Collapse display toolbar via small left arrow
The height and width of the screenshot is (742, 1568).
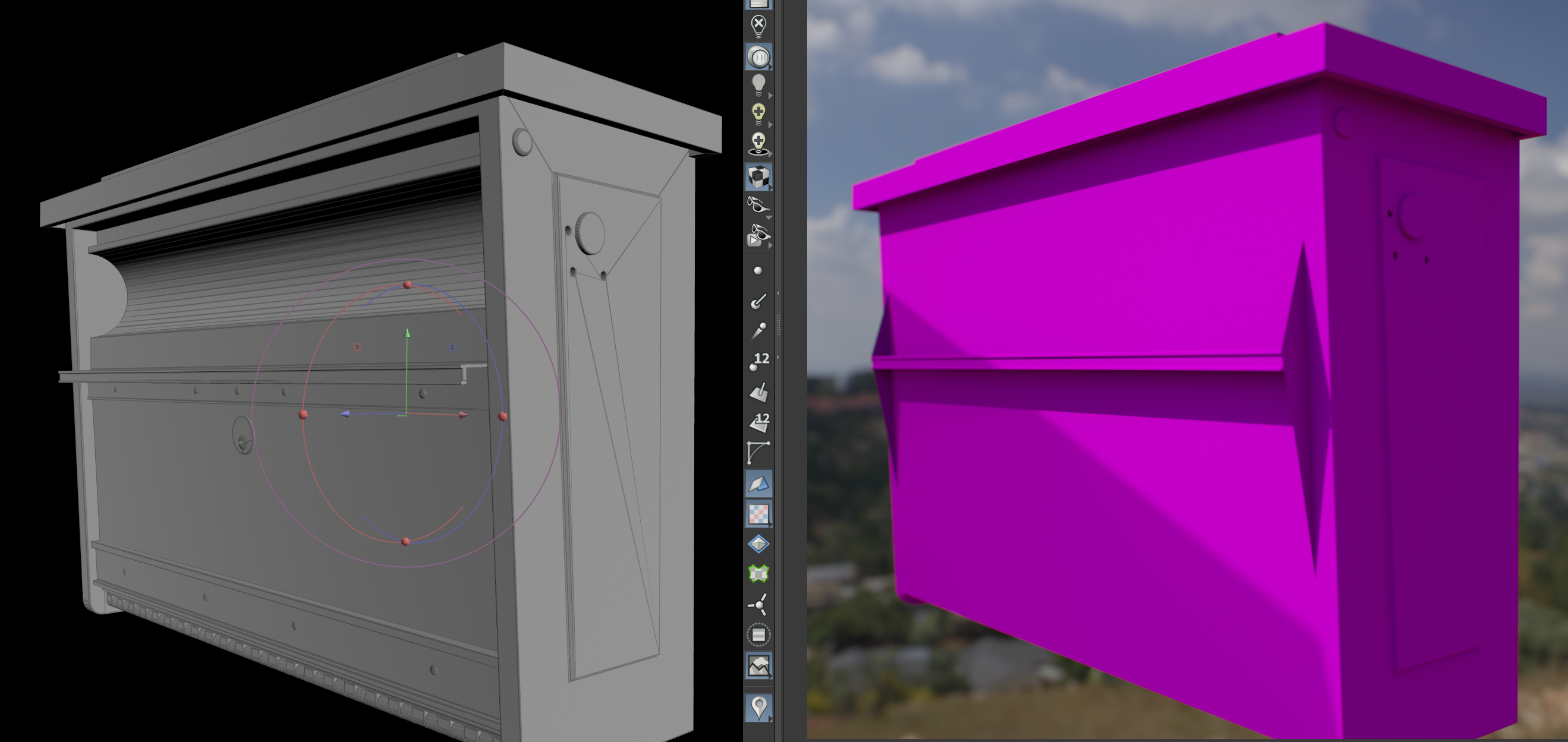tap(778, 293)
